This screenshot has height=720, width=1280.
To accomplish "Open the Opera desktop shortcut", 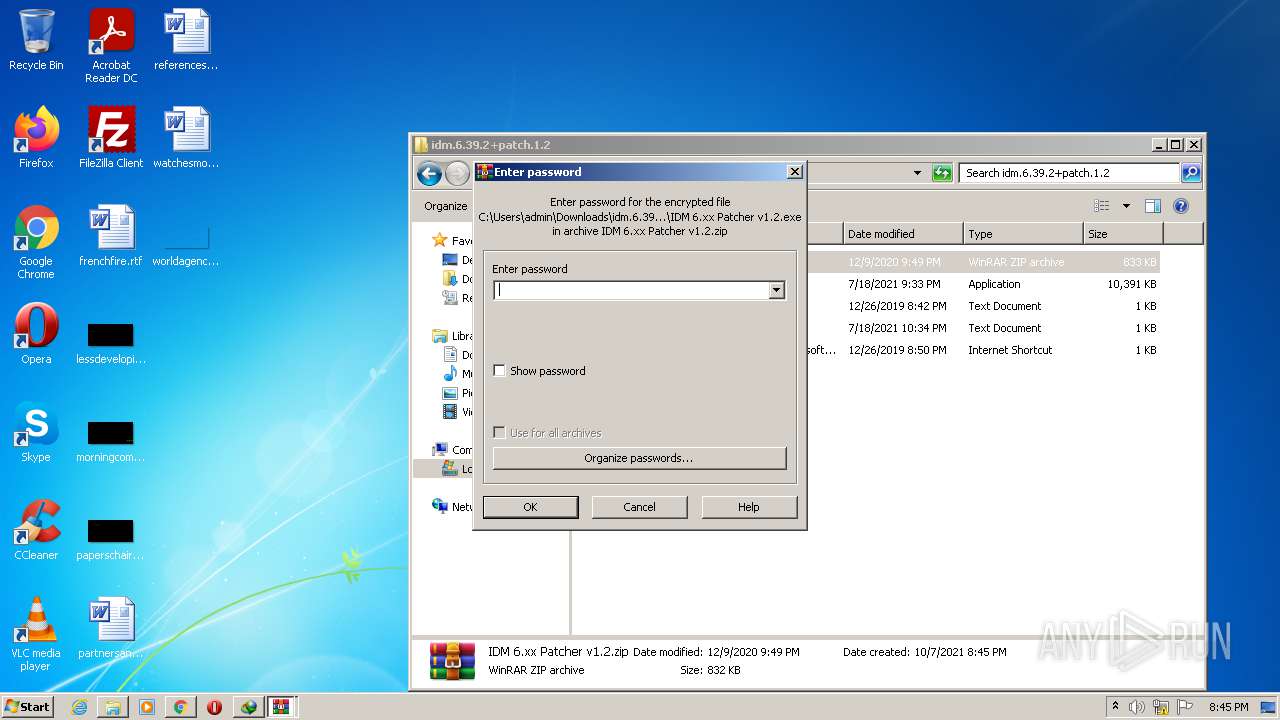I will (x=36, y=334).
